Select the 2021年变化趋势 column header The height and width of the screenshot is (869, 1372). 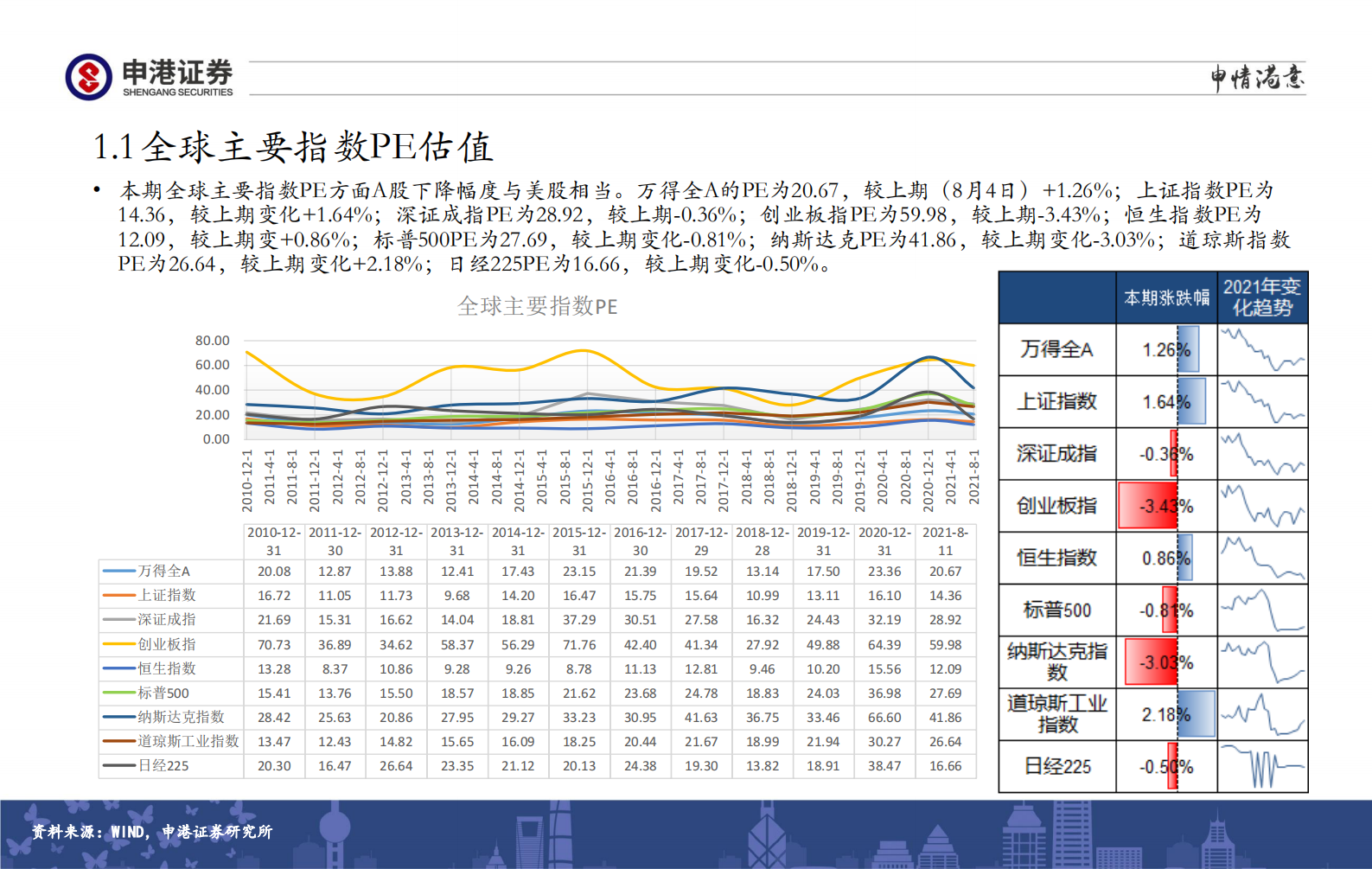point(1262,297)
